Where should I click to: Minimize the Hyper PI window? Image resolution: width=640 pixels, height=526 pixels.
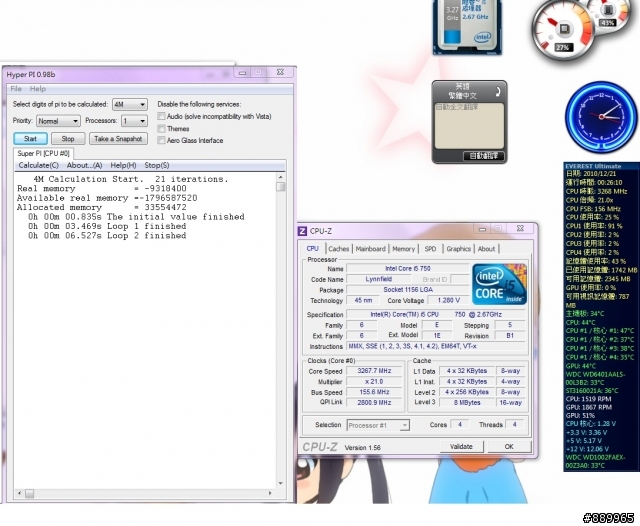(x=242, y=73)
